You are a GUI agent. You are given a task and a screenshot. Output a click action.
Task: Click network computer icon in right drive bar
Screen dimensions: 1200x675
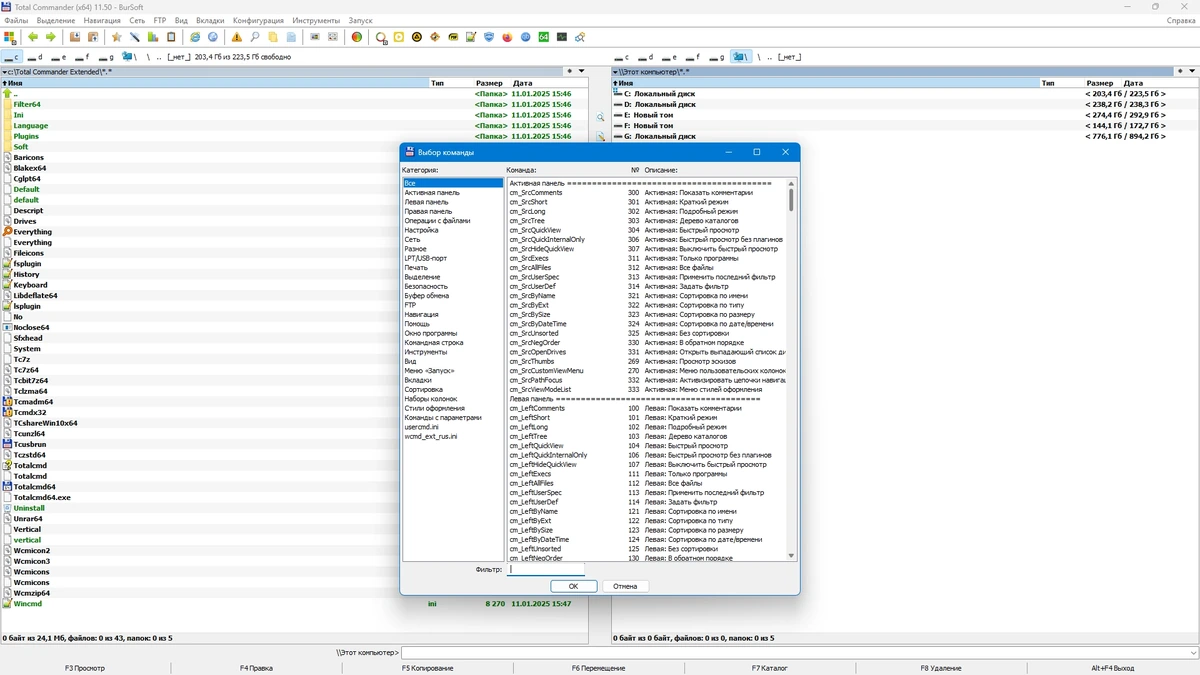(x=741, y=57)
